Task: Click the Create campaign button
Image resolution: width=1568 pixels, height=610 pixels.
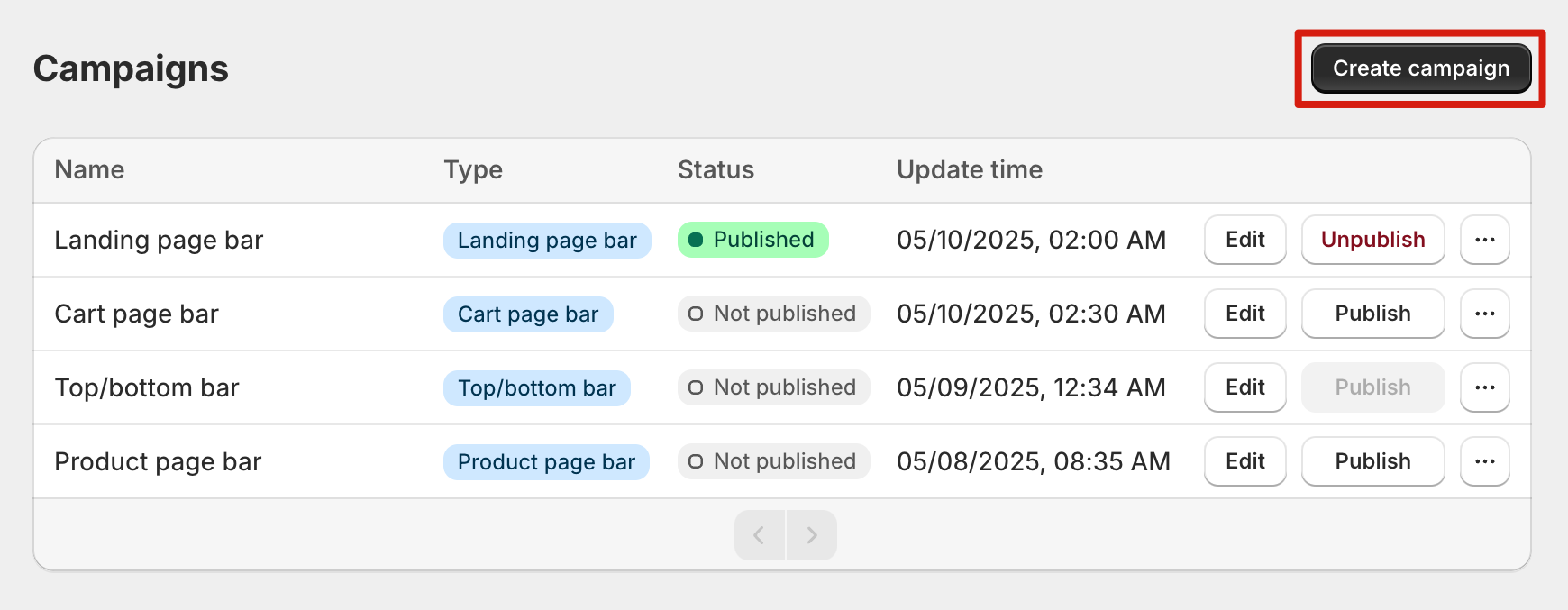Action: pyautogui.click(x=1421, y=68)
